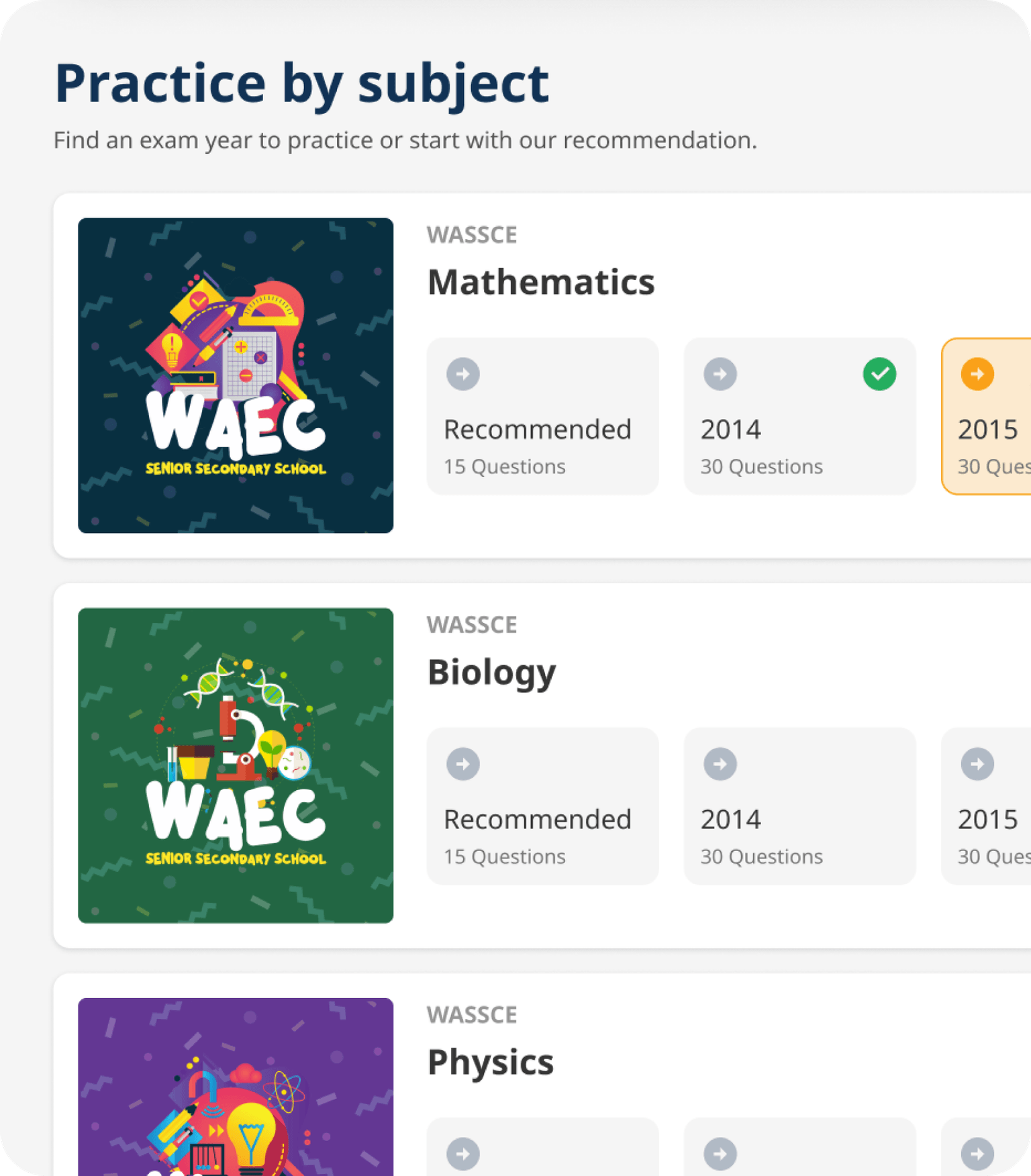Click the Biology WAEC cover thumbnail
Screen dimensions: 1031x1176
(x=236, y=765)
